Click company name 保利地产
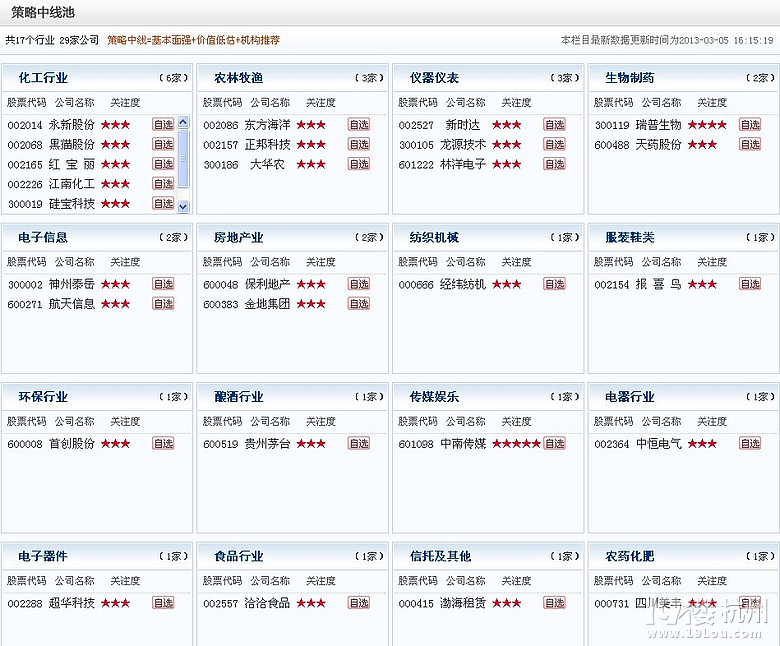Viewport: 780px width, 646px height. [267, 284]
